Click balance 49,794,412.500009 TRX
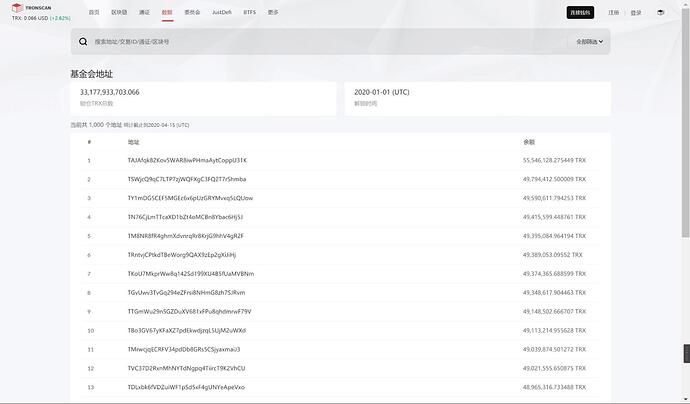The height and width of the screenshot is (404, 690). click(554, 179)
